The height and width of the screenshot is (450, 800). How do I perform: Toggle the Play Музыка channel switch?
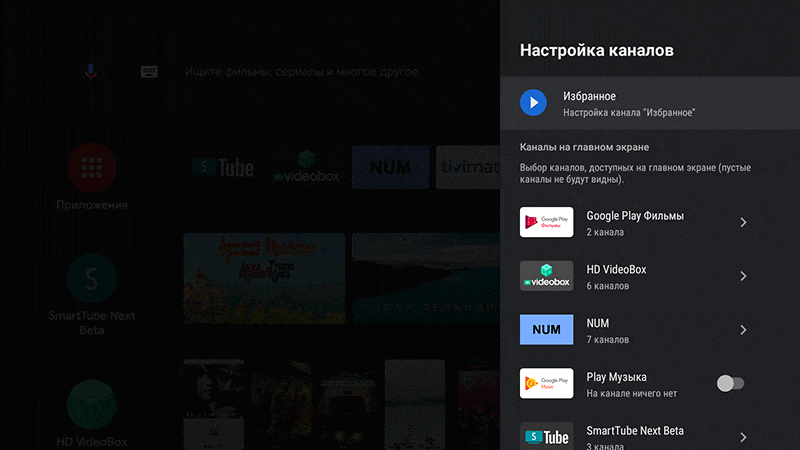[730, 383]
